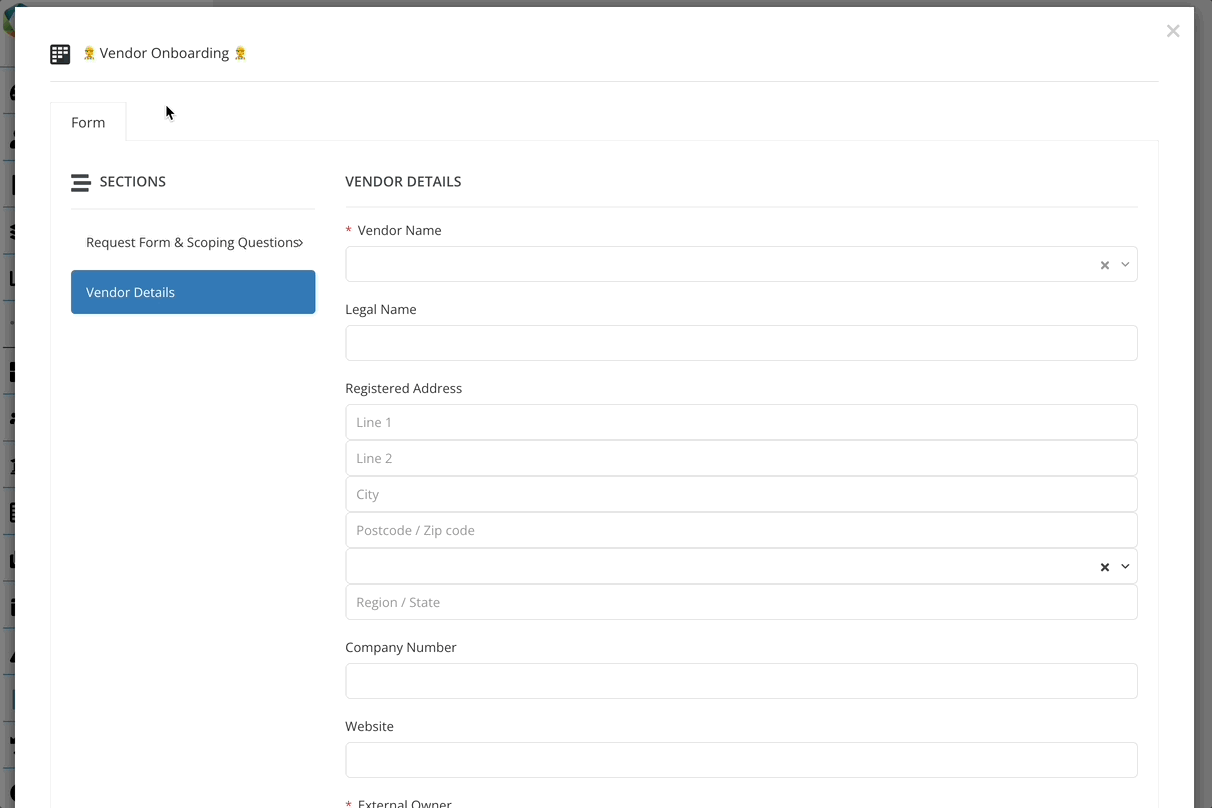The image size is (1212, 808).
Task: Click the City field
Action: [741, 493]
